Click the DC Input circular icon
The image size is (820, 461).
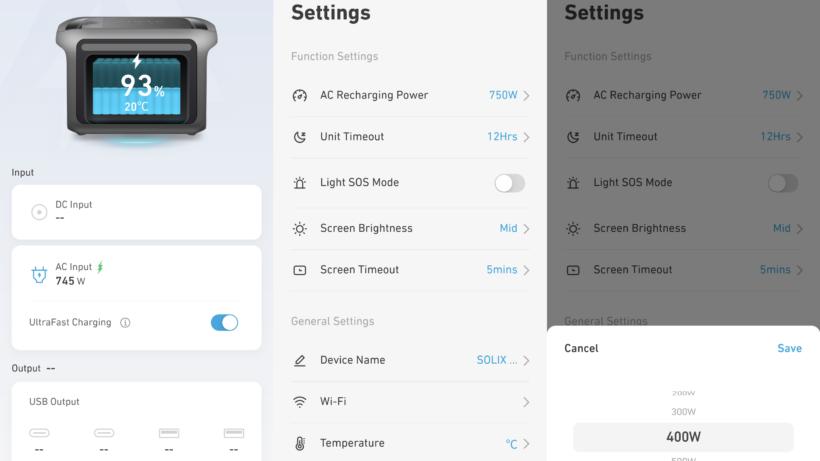click(x=39, y=212)
